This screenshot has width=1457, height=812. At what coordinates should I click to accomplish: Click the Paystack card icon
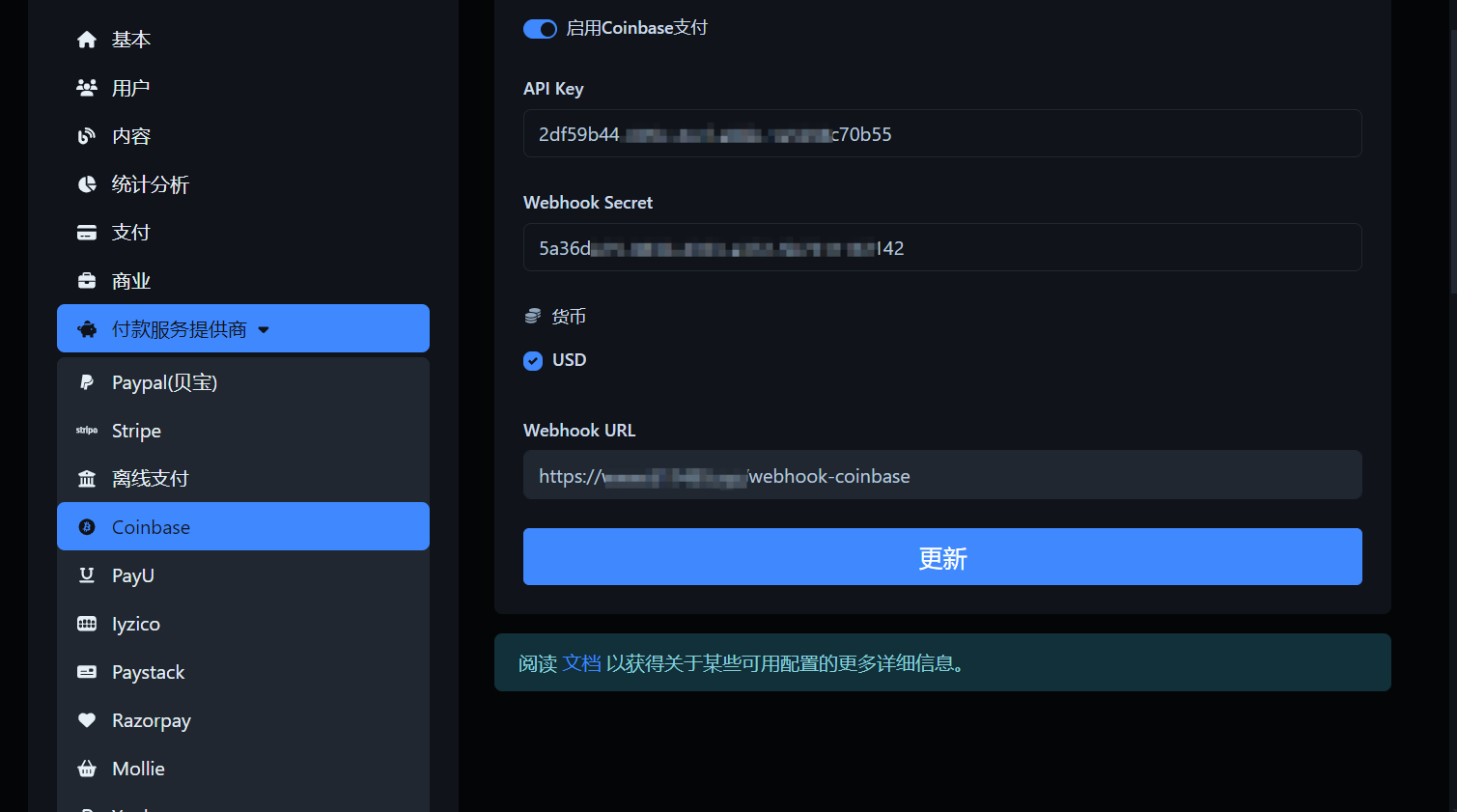point(87,672)
